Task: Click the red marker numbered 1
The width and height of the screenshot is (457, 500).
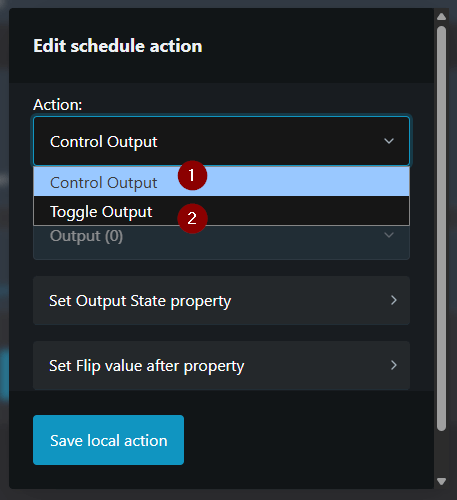Action: click(x=192, y=175)
